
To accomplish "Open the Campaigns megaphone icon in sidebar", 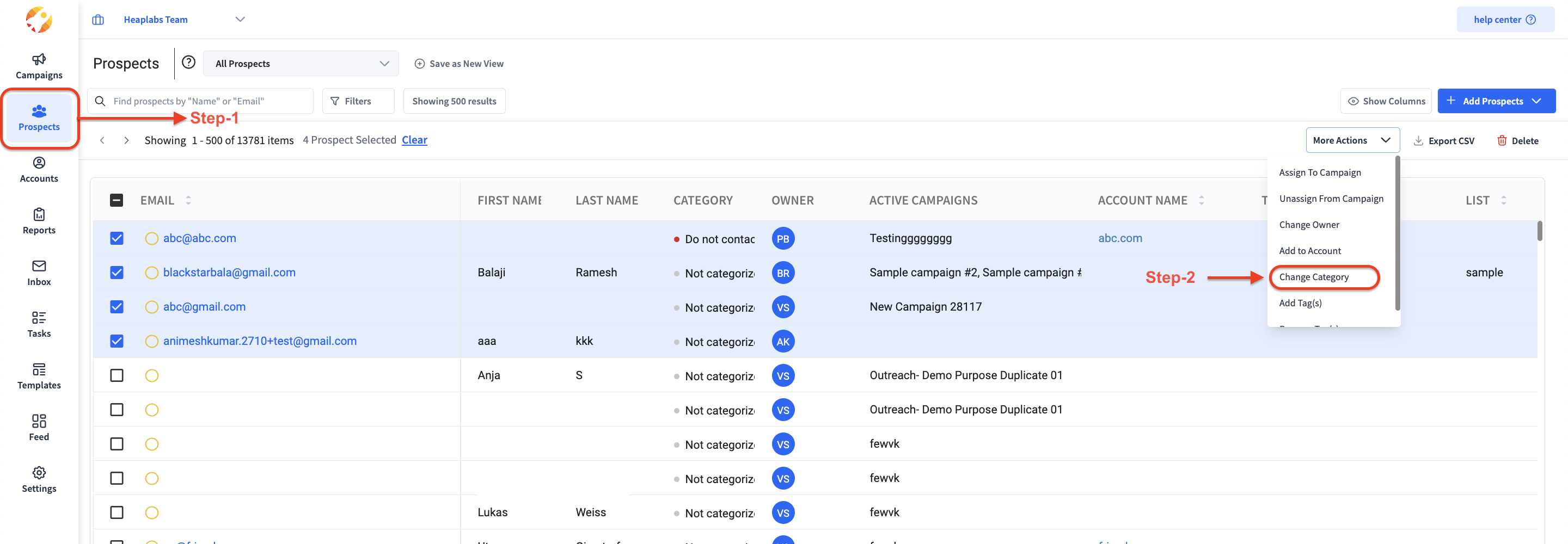I will tap(39, 60).
